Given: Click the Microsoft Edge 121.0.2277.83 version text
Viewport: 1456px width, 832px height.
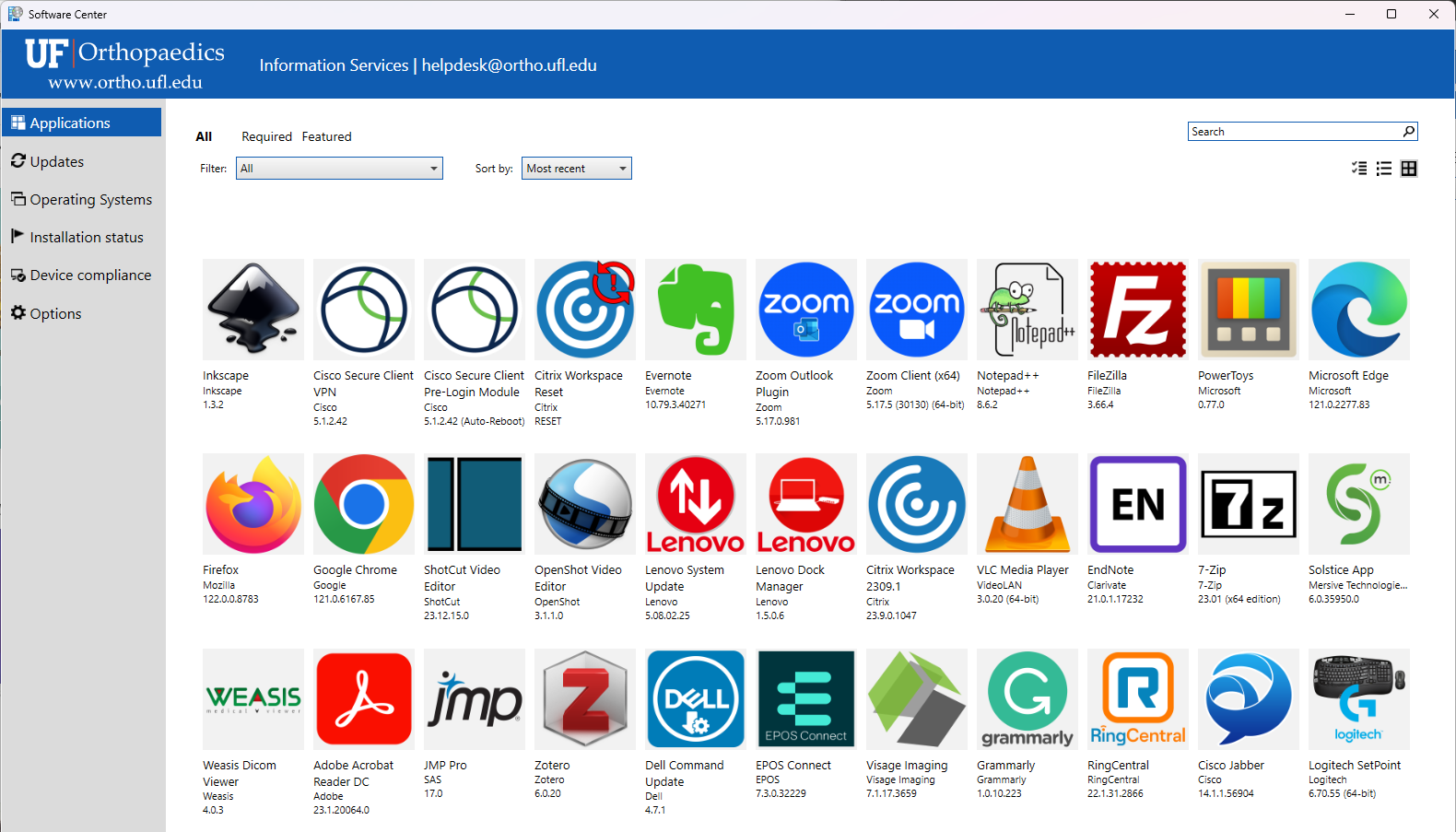Looking at the screenshot, I should (x=1339, y=404).
